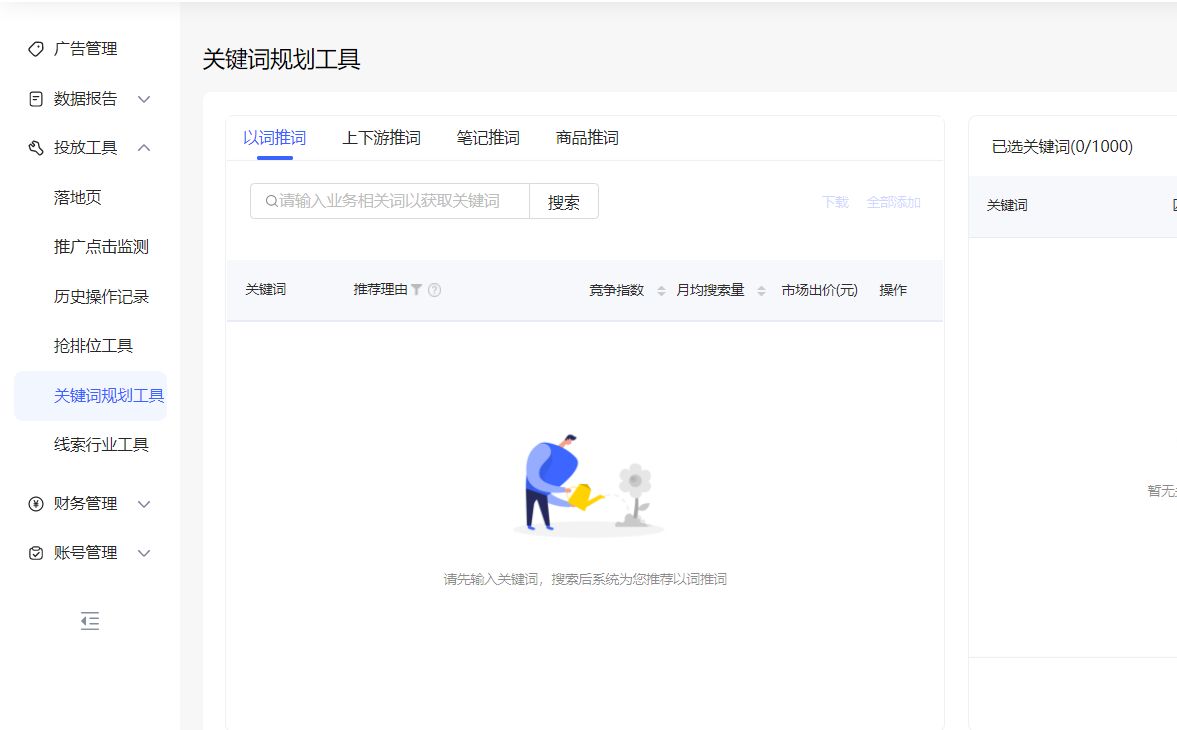Sort by 月均搜索量 column arrows
The width and height of the screenshot is (1177, 730).
(761, 291)
